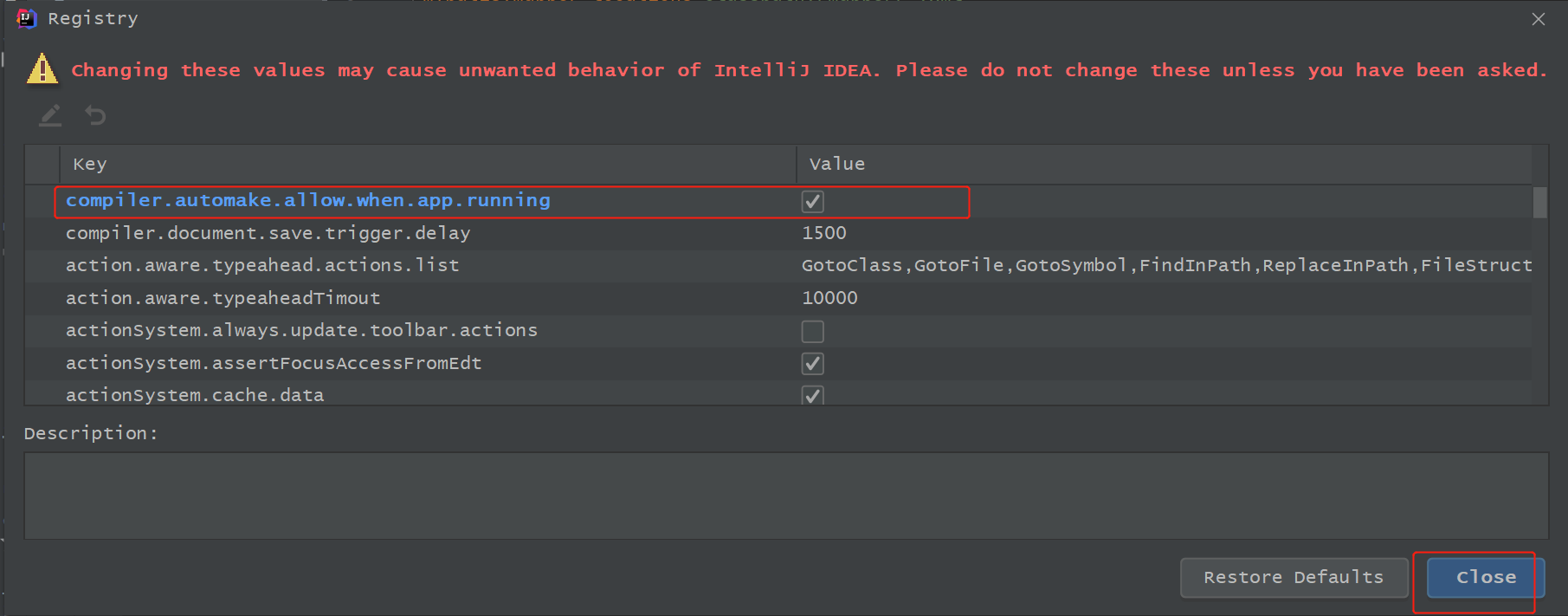Enable actionSystem.always.update.toolbar.actions checkbox
Screen dimensions: 1568x616
[x=812, y=331]
